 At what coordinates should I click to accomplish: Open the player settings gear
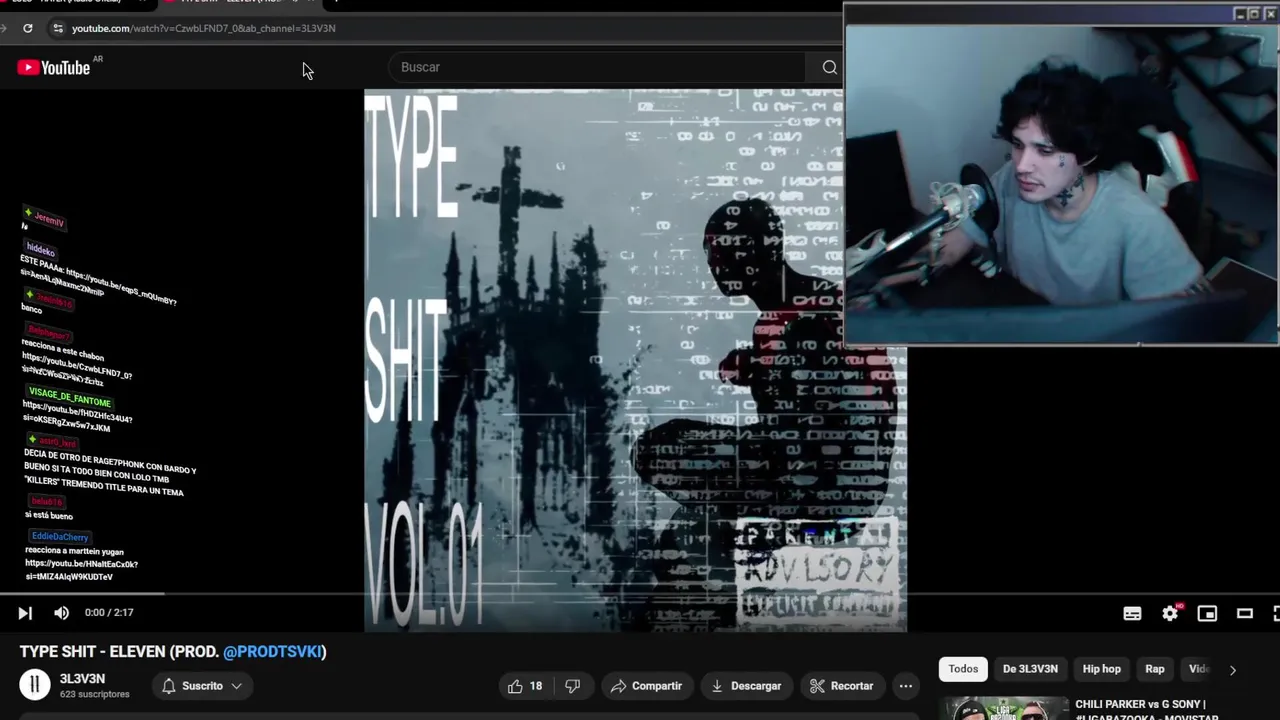pos(1170,614)
